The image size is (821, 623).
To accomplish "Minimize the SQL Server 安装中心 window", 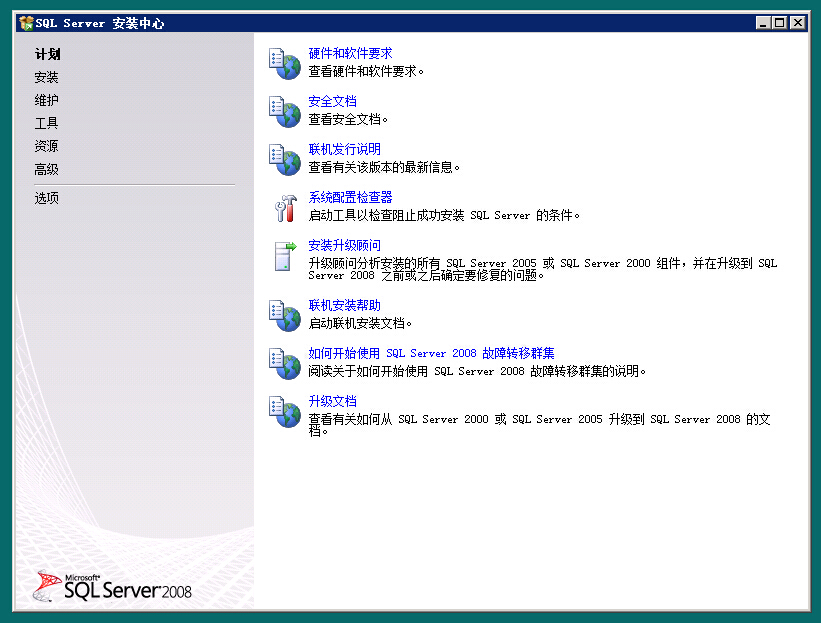I will pos(764,23).
